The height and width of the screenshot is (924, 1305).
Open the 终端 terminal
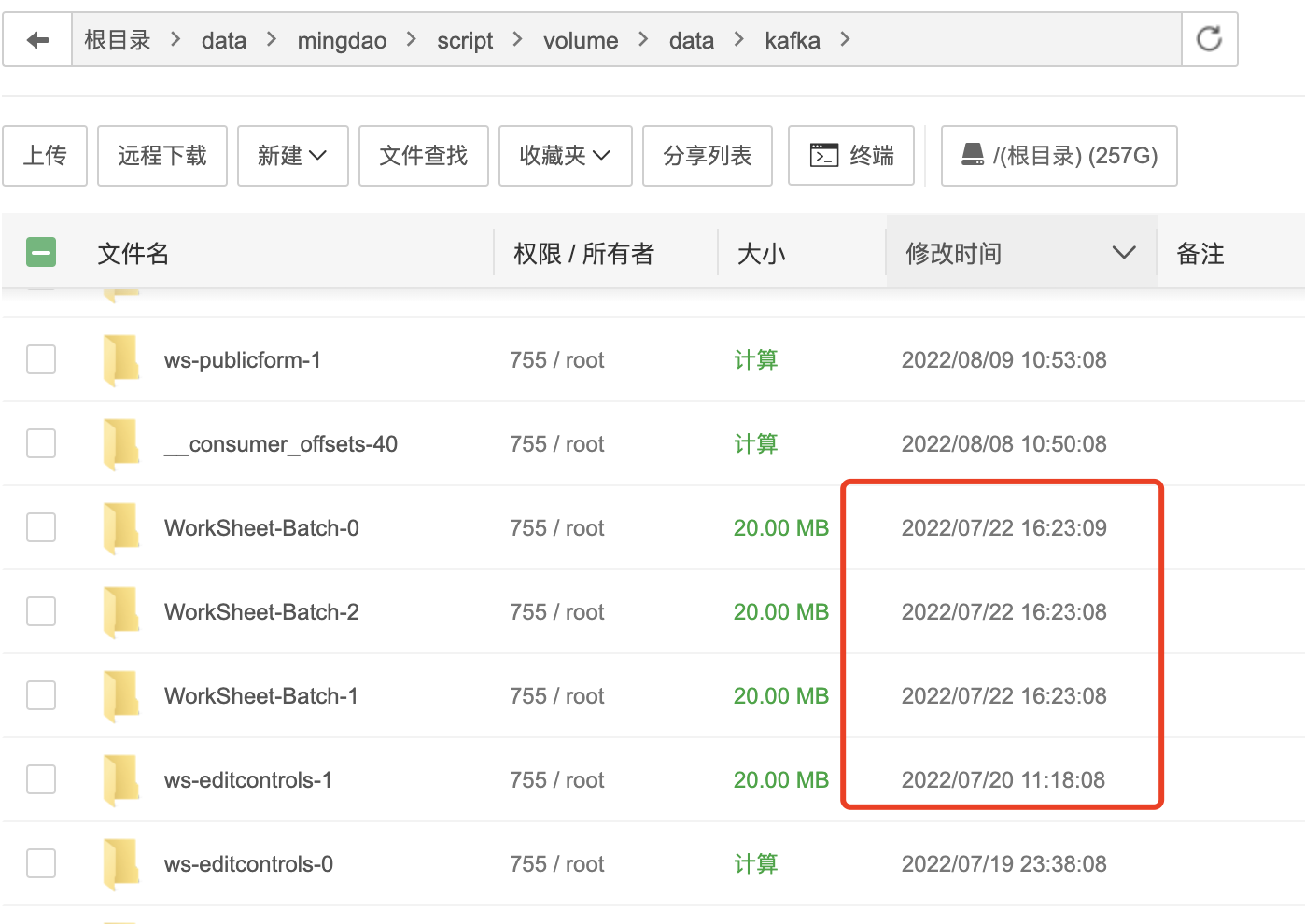click(850, 156)
